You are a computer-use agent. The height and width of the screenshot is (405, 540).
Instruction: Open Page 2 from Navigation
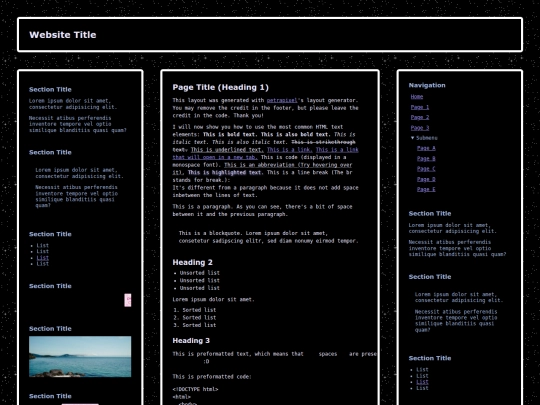[x=420, y=117]
